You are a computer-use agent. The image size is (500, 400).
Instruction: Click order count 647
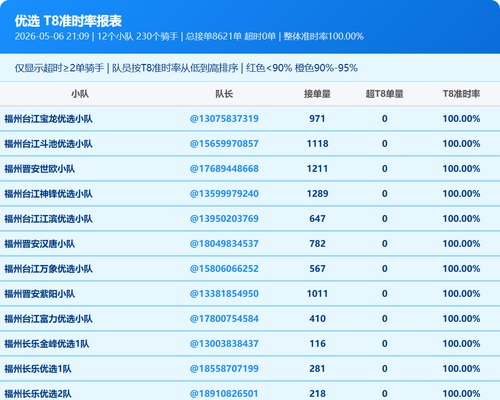pos(317,219)
